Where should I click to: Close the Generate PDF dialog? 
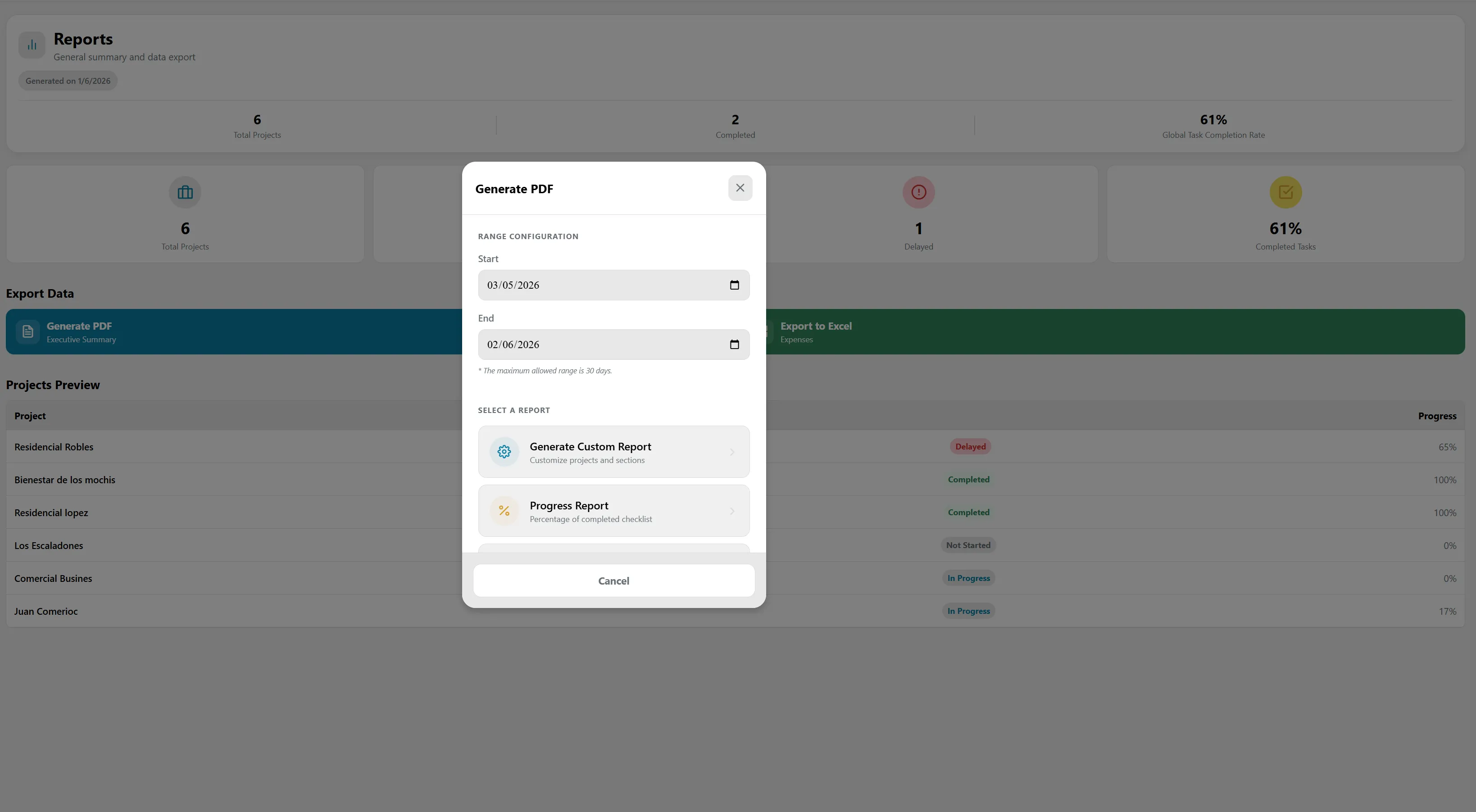pos(740,188)
